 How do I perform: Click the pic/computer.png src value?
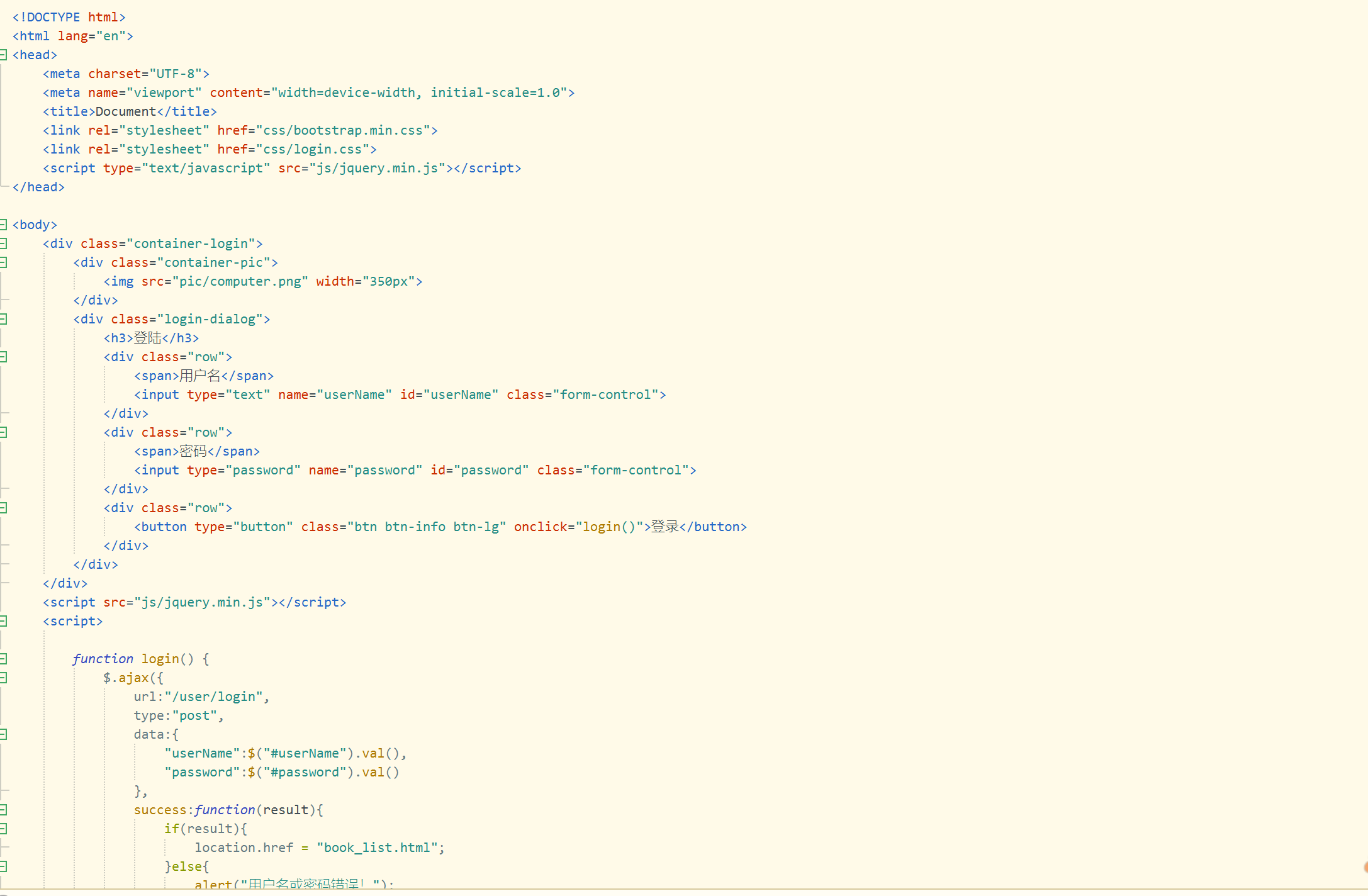[240, 281]
